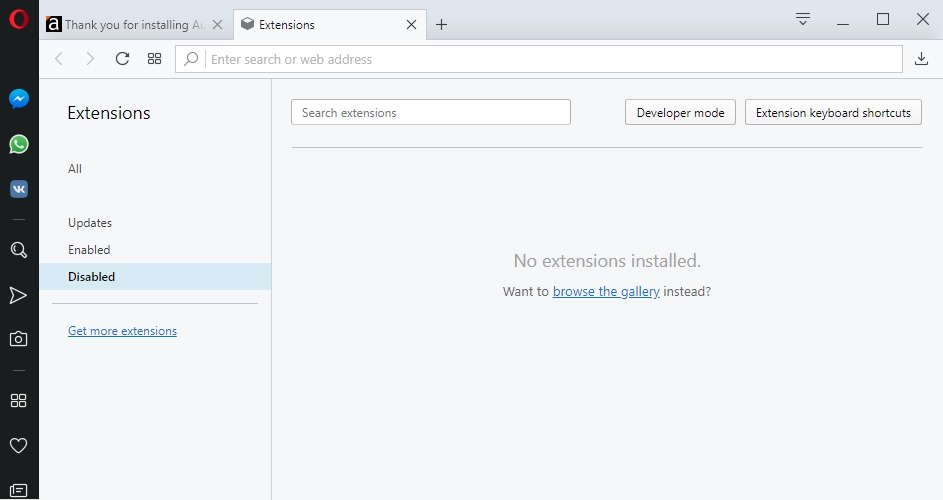The image size is (943, 500).
Task: Select the Enabled extensions filter
Action: [x=89, y=250]
